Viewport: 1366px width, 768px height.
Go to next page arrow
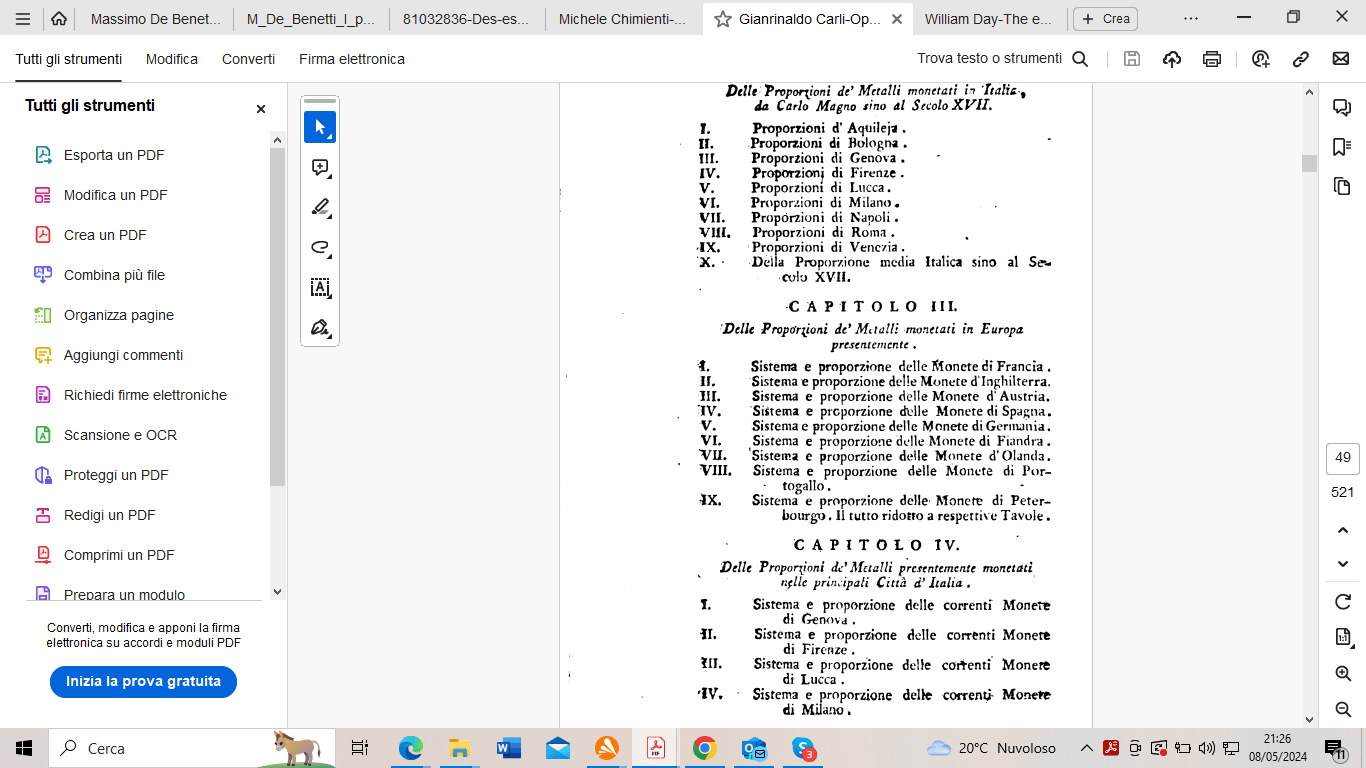pos(1343,564)
